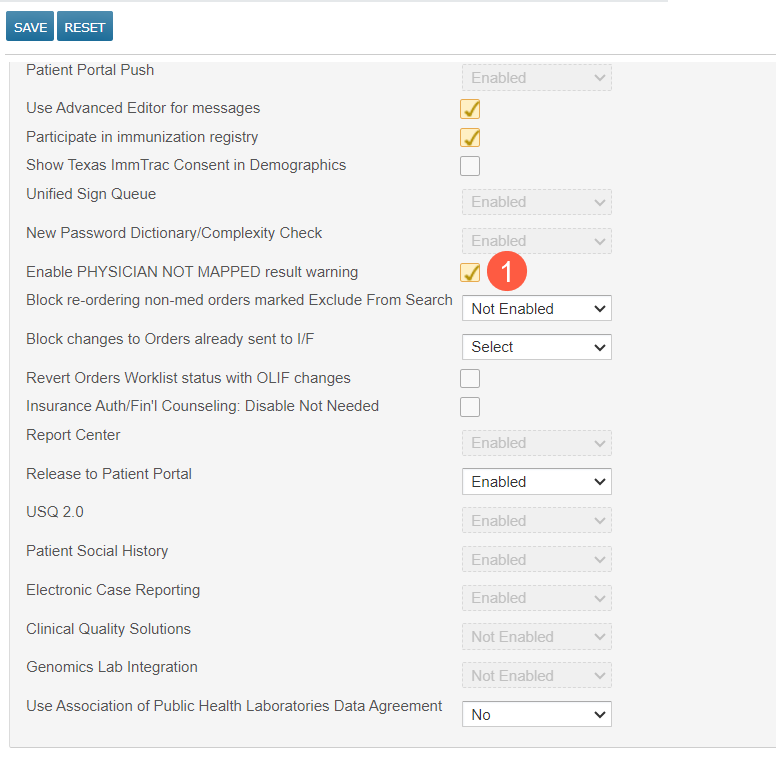The height and width of the screenshot is (757, 776).
Task: Click the Clinical Quality Solutions dropdown
Action: (x=536, y=637)
